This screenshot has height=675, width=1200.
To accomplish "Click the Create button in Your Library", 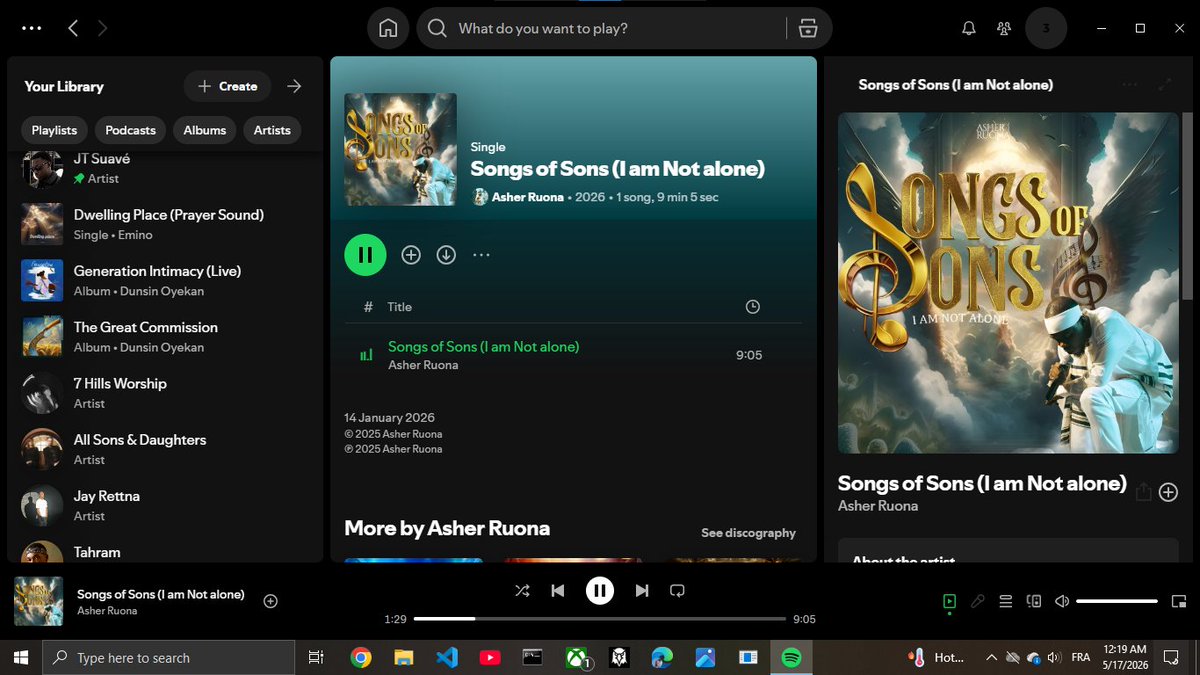I will pyautogui.click(x=228, y=86).
